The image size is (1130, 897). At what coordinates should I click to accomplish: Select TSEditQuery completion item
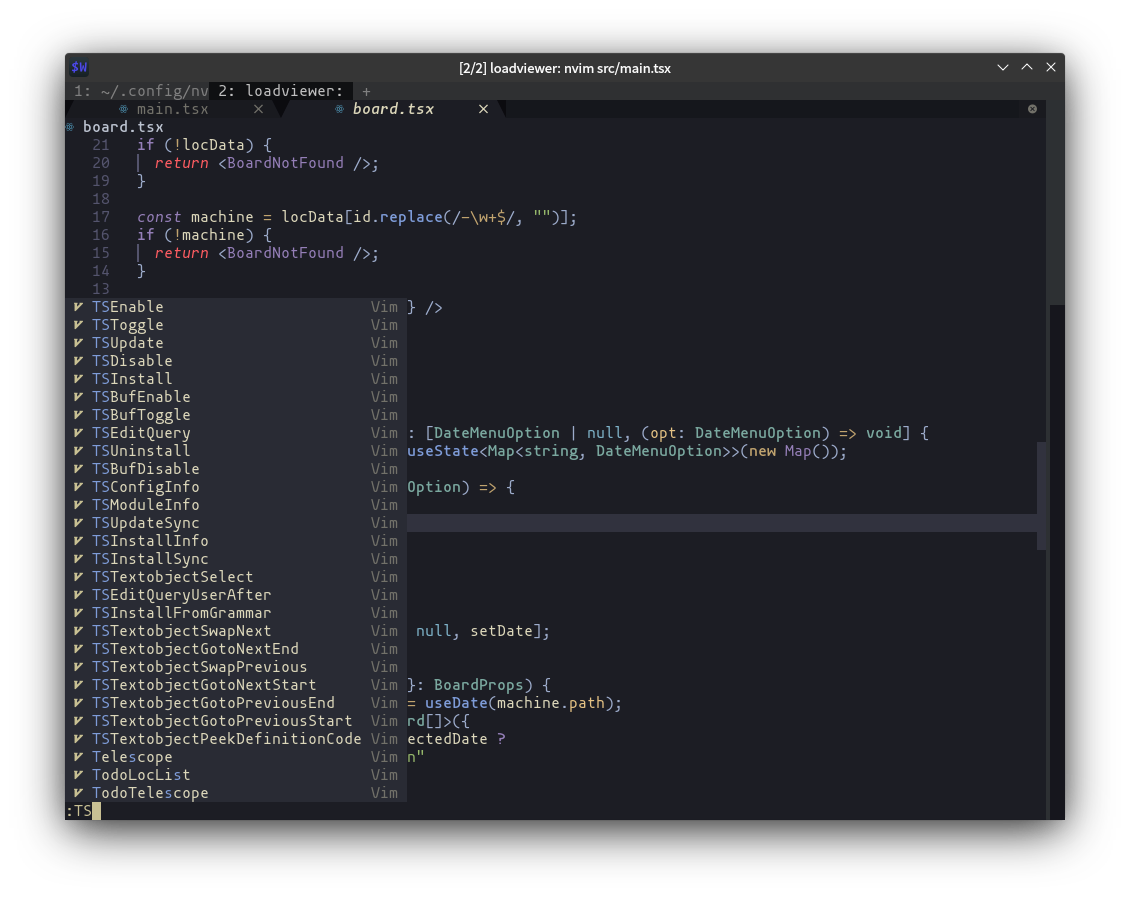point(236,433)
